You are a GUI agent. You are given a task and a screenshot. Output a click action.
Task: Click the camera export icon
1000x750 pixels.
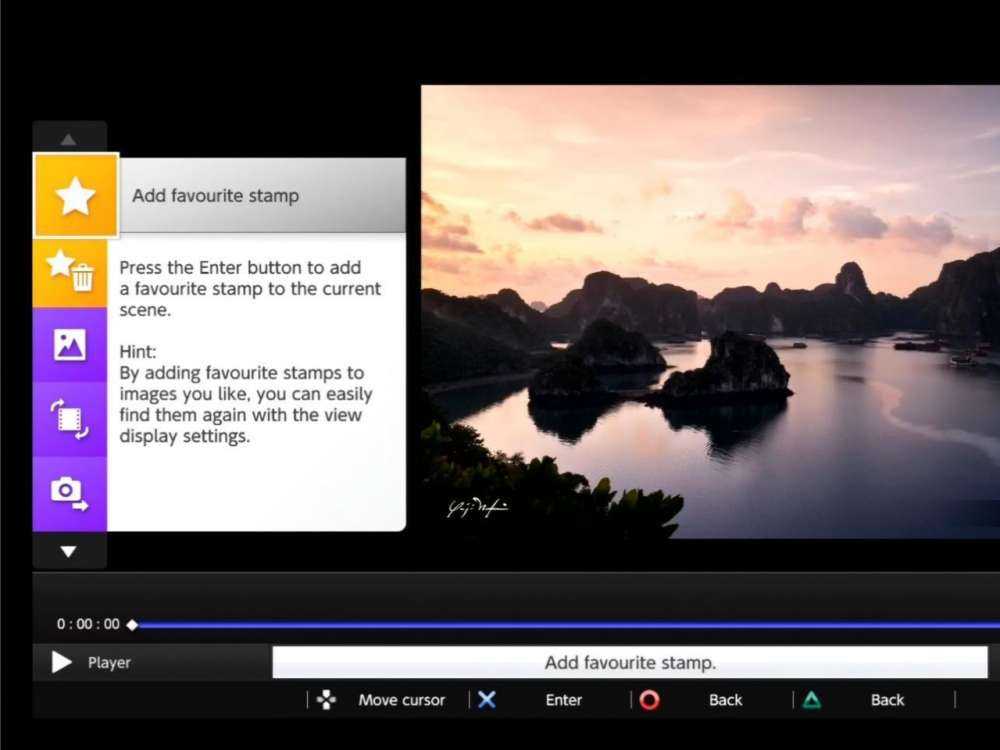pos(70,492)
